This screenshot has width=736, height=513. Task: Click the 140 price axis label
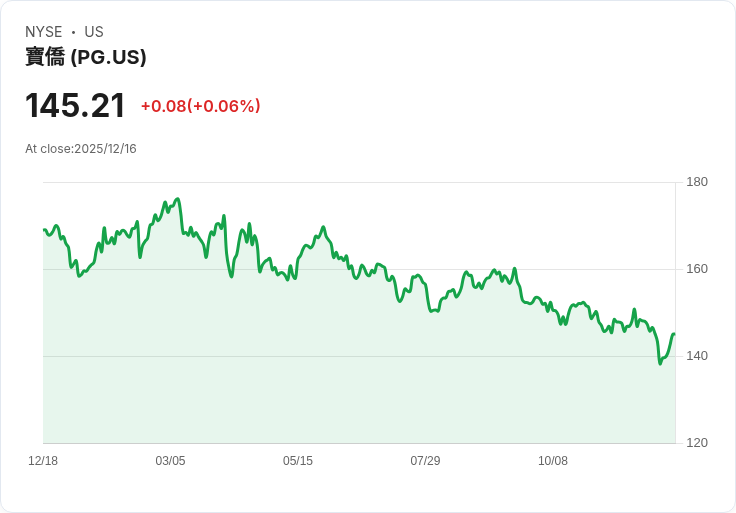697,356
